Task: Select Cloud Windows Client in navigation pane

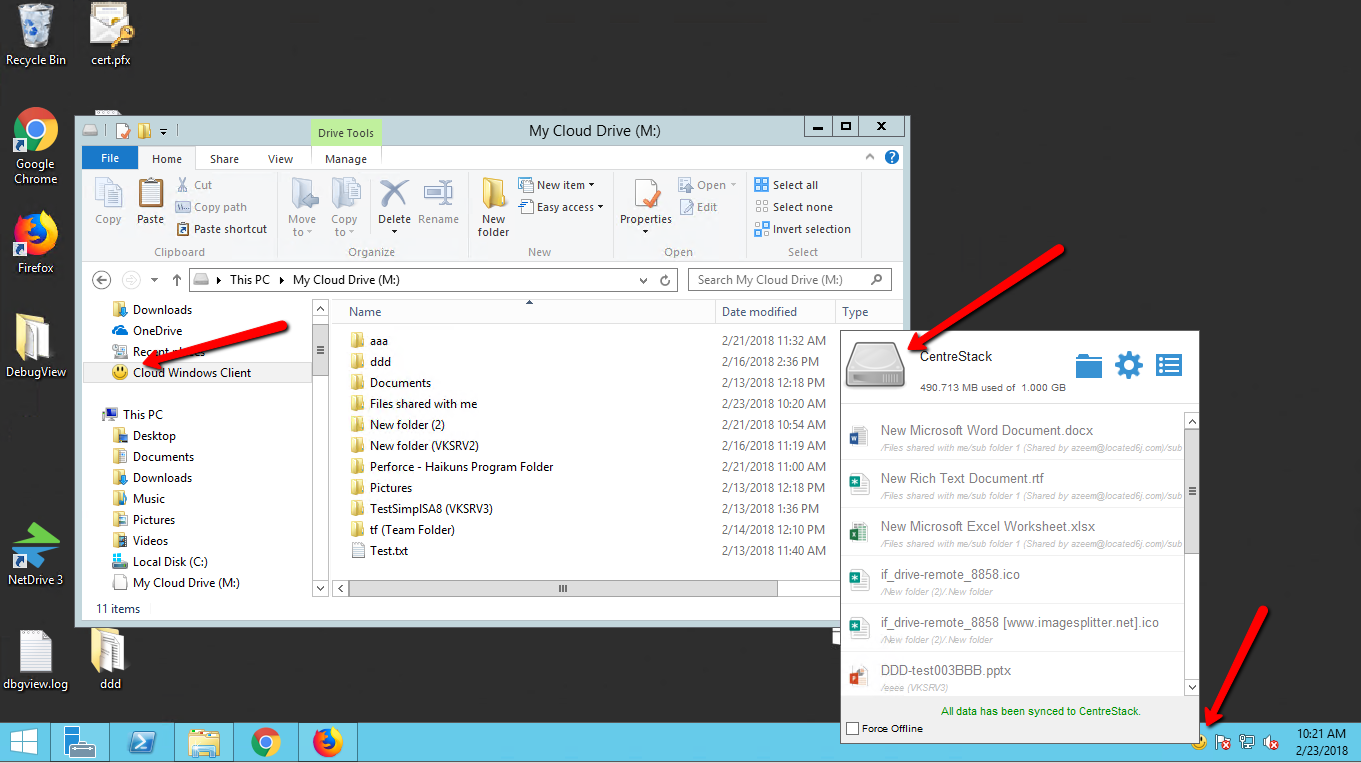Action: (191, 373)
